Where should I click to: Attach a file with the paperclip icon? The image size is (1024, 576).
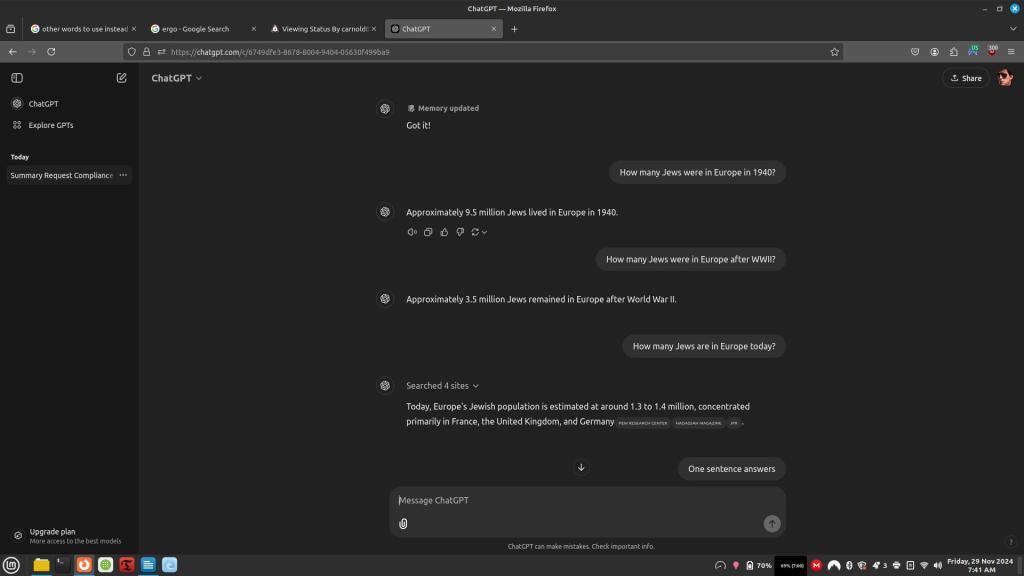(x=404, y=524)
